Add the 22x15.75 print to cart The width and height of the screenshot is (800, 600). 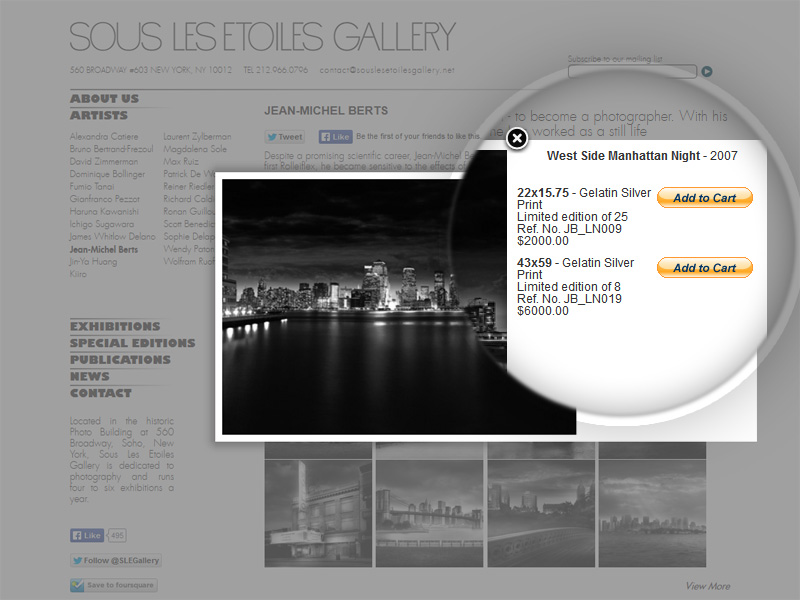(705, 197)
